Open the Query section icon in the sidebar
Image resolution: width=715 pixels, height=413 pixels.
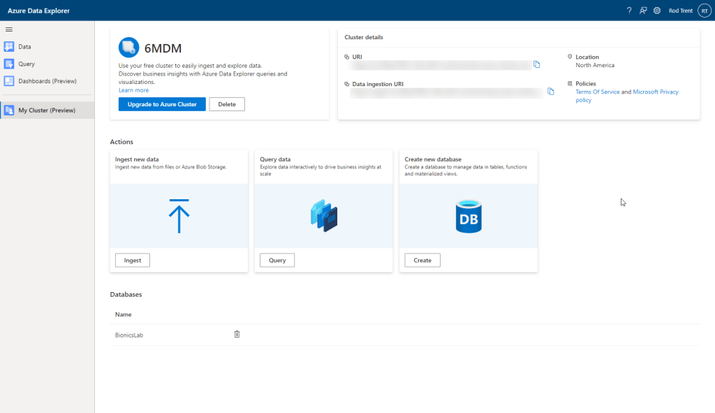9,64
